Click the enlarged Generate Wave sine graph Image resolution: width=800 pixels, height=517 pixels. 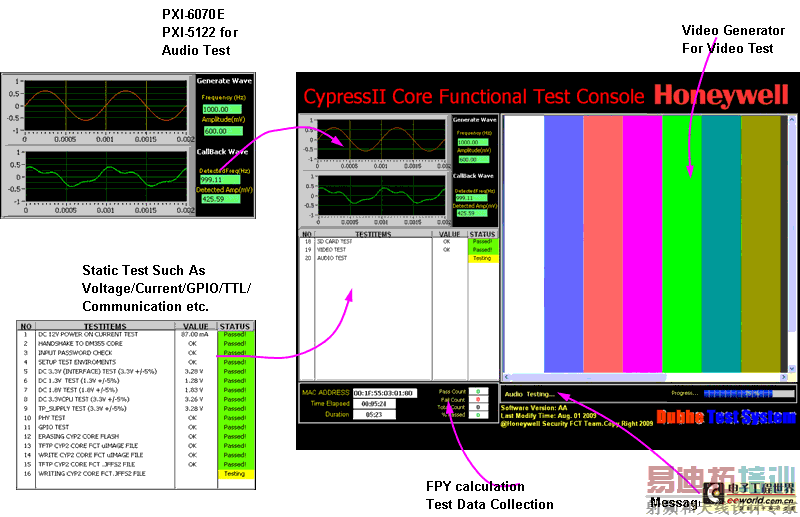click(x=106, y=106)
